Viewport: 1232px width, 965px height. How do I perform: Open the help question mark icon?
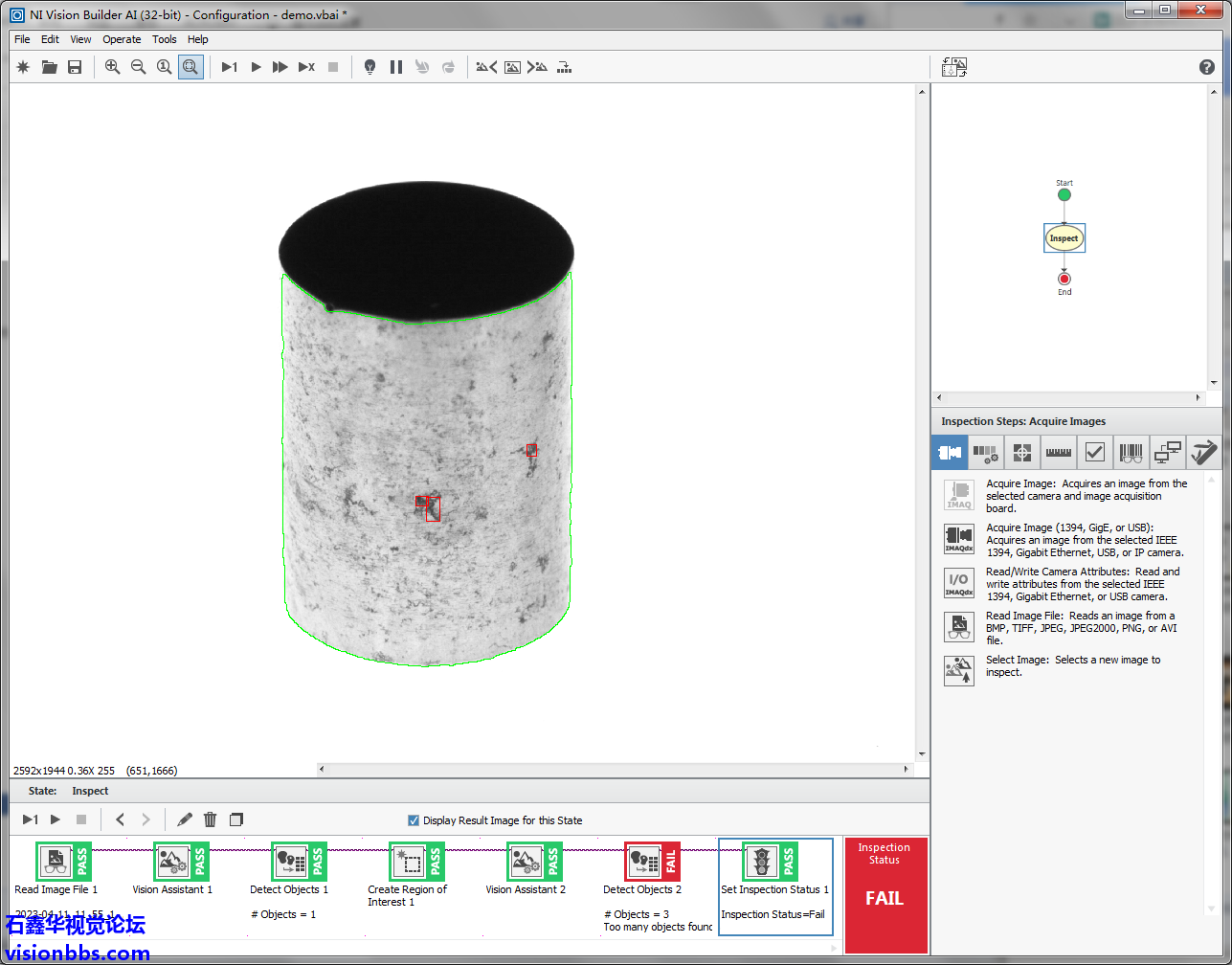tap(1207, 67)
